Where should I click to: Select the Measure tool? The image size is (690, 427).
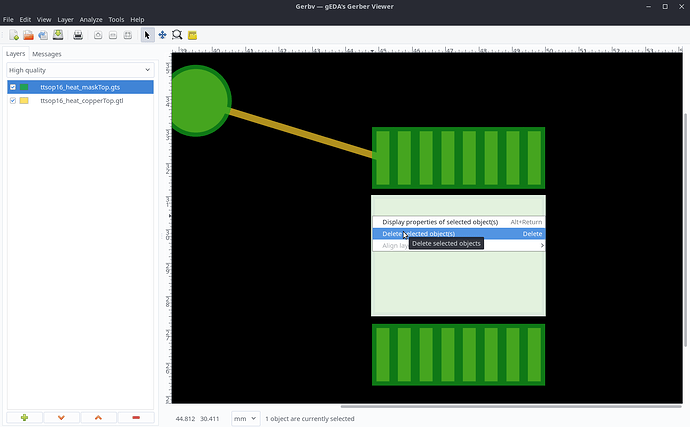click(193, 35)
